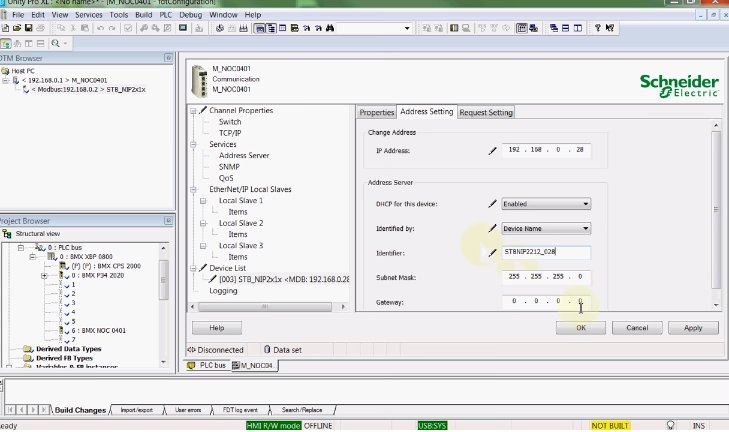Save the project with the floppy disk icon
Viewport: 729px width, 432px height.
pos(28,28)
